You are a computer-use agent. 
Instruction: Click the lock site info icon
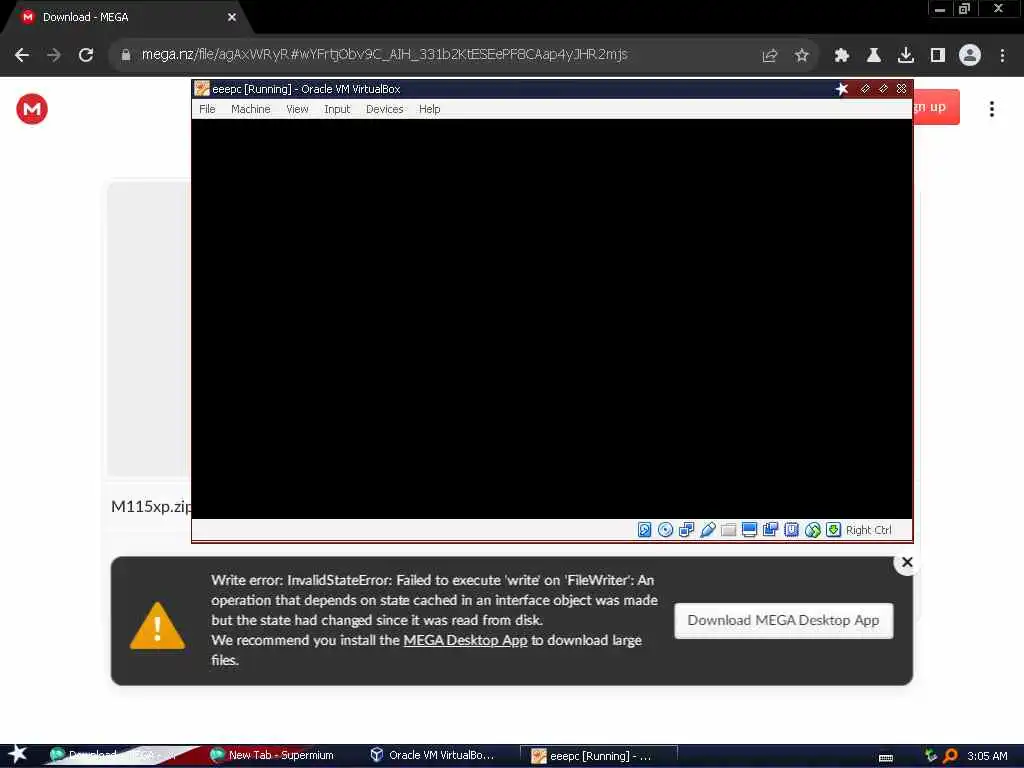126,55
